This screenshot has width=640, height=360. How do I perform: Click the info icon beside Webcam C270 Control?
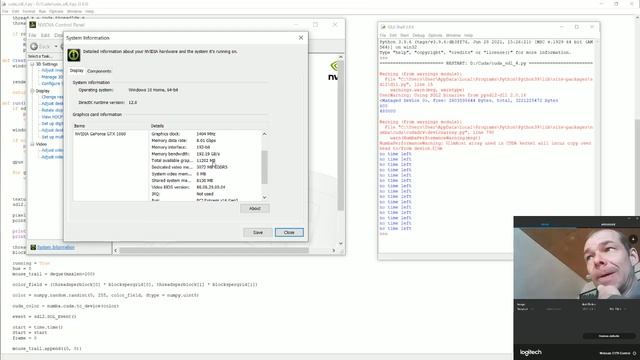click(x=634, y=353)
